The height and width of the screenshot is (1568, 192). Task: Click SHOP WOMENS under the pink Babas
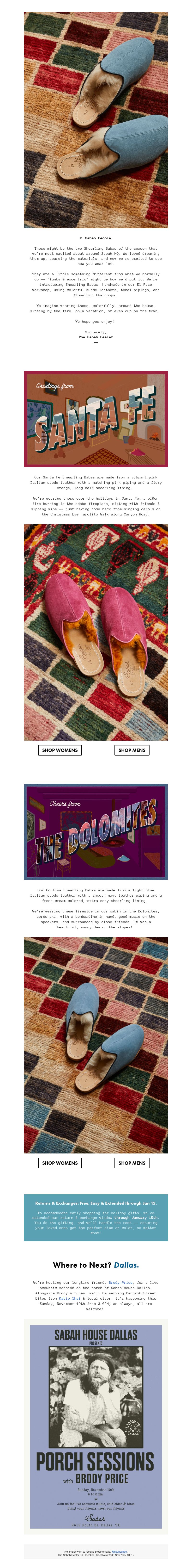click(x=60, y=750)
